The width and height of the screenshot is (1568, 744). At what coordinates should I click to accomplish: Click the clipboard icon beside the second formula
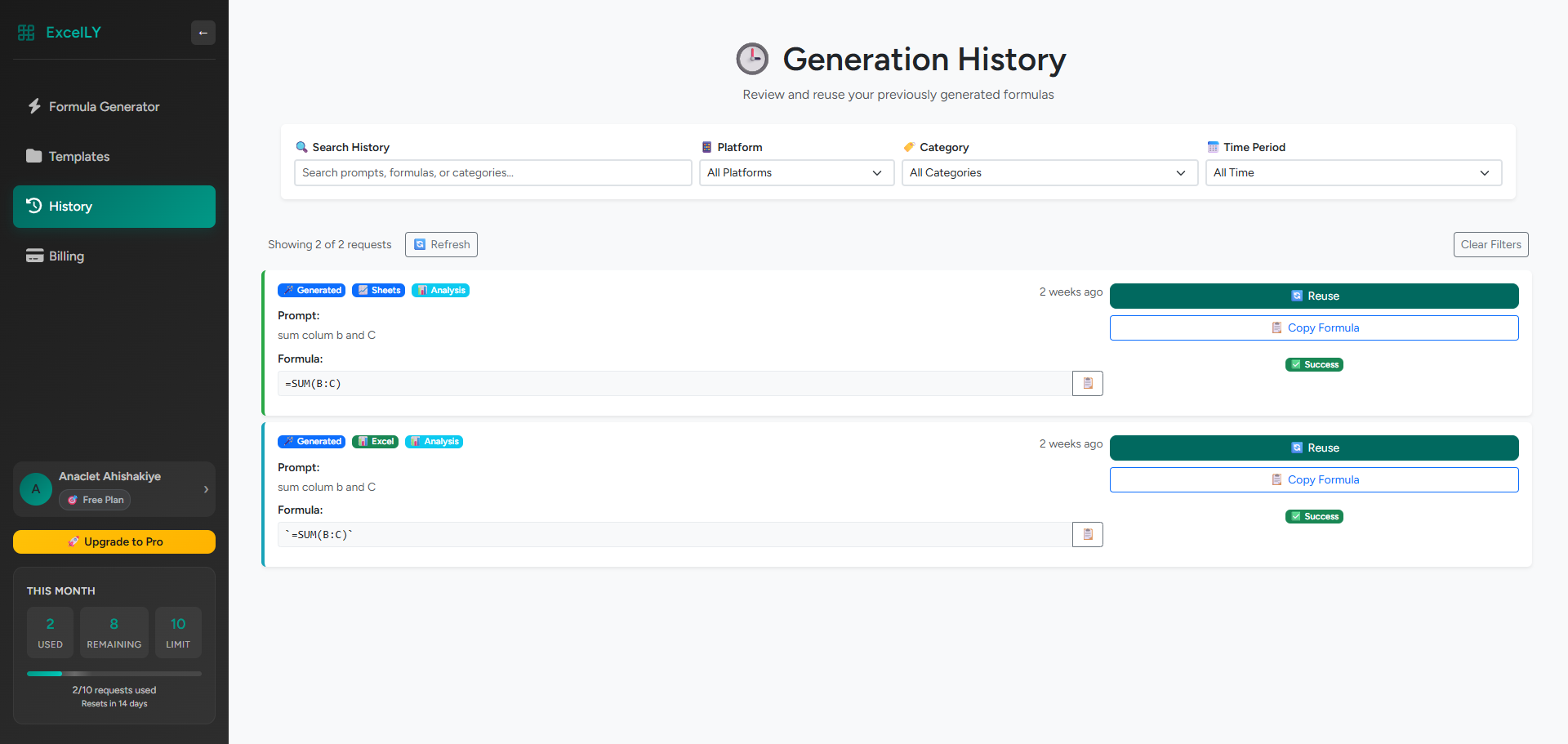(1087, 534)
